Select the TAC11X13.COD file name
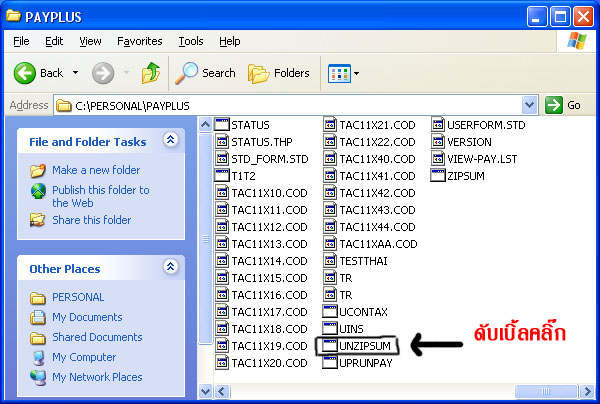 click(x=269, y=244)
